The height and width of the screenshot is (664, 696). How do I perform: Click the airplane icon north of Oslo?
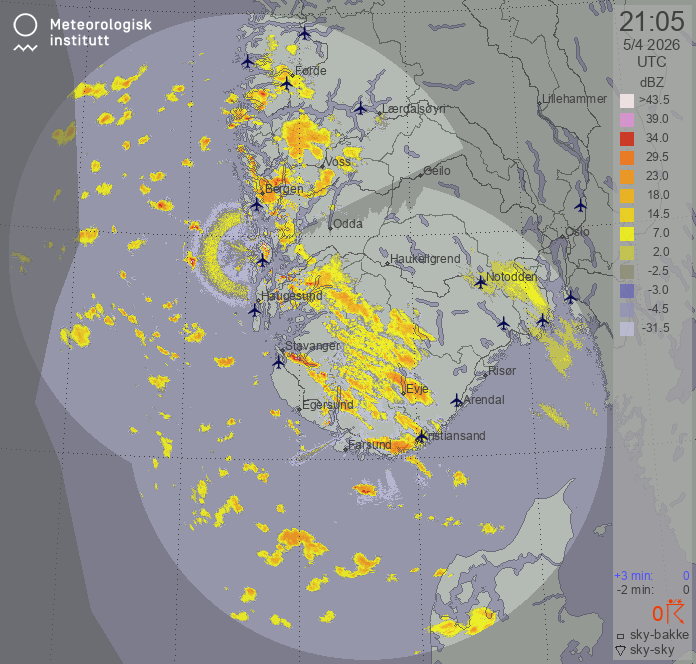[x=580, y=205]
